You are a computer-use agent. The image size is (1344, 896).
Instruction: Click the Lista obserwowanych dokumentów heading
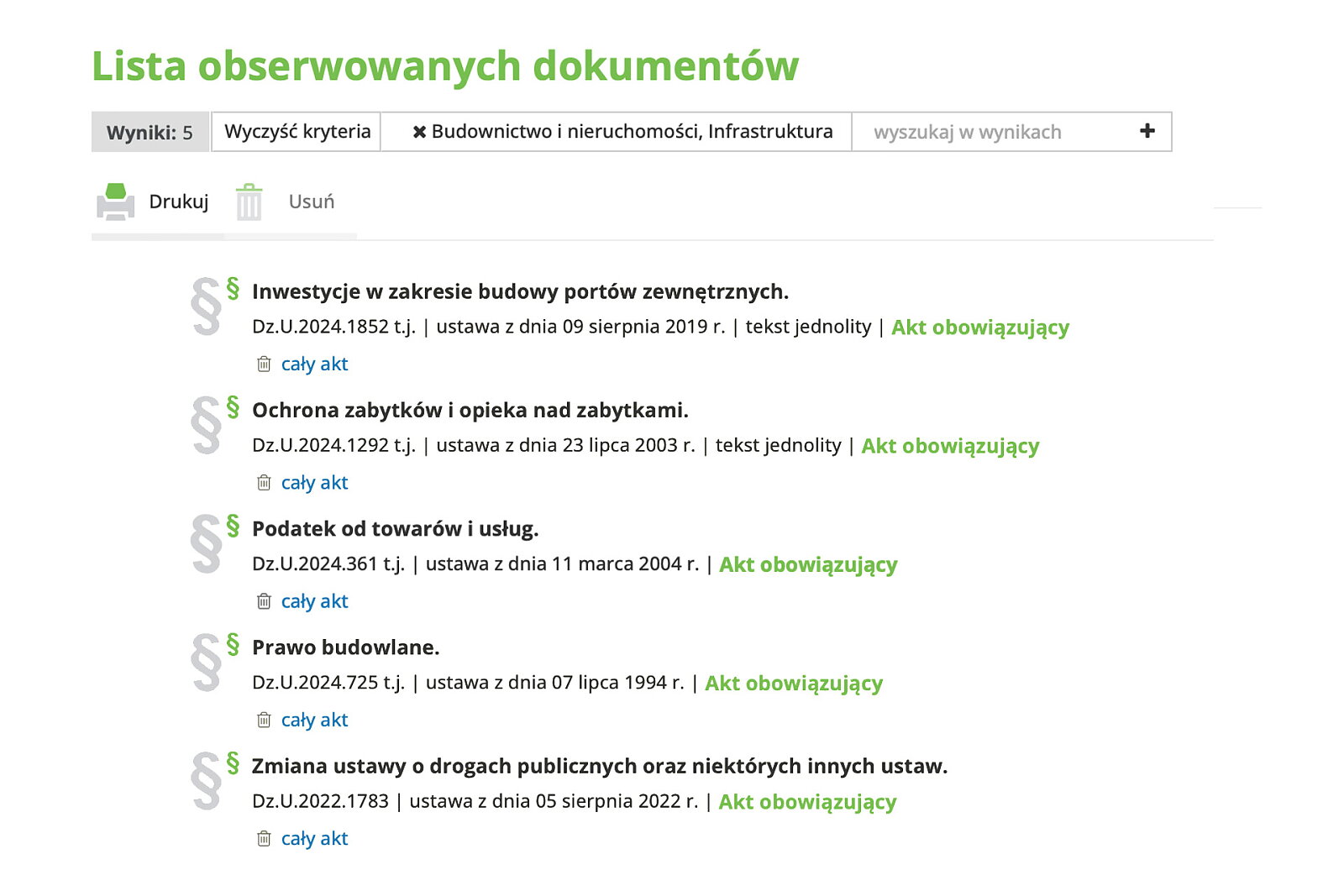[x=445, y=66]
